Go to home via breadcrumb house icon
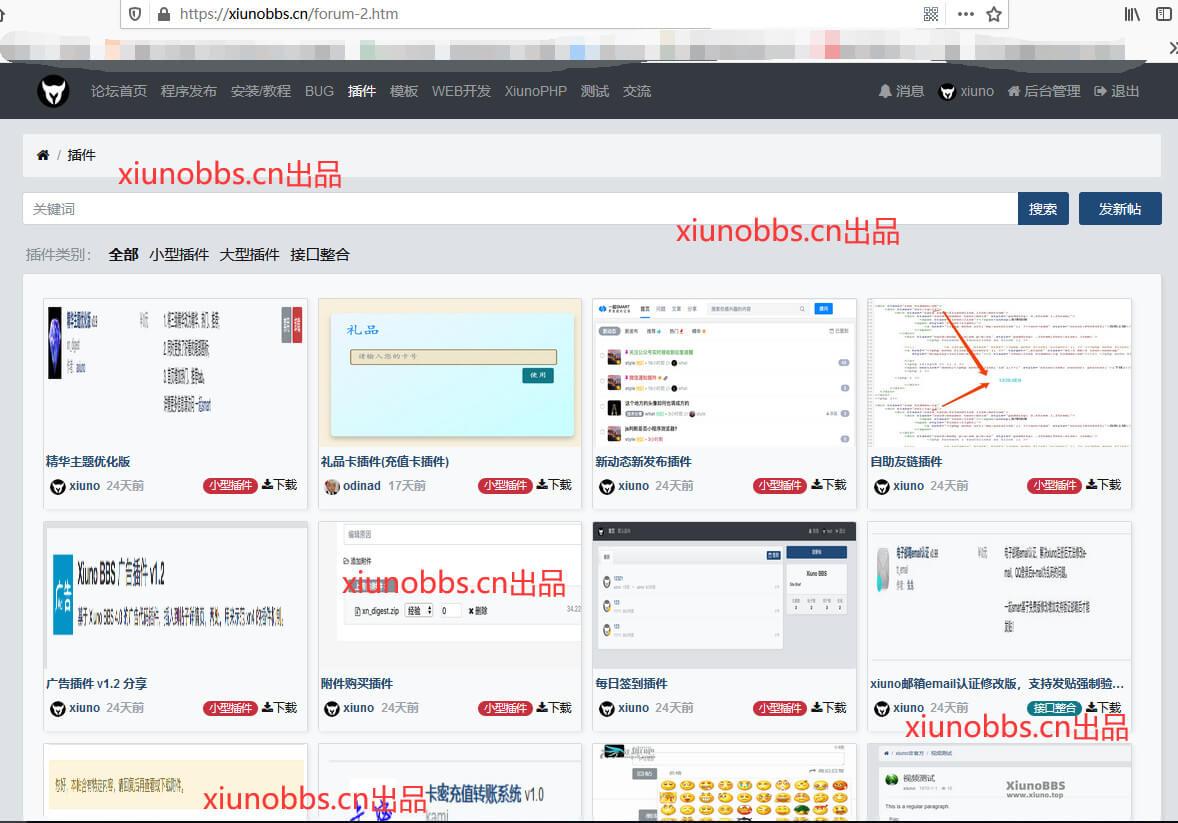 (x=43, y=155)
